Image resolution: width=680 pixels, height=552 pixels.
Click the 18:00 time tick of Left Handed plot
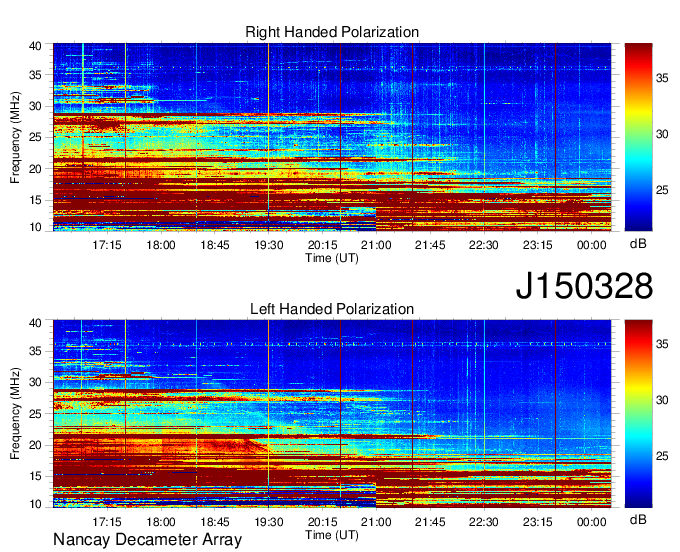160,522
